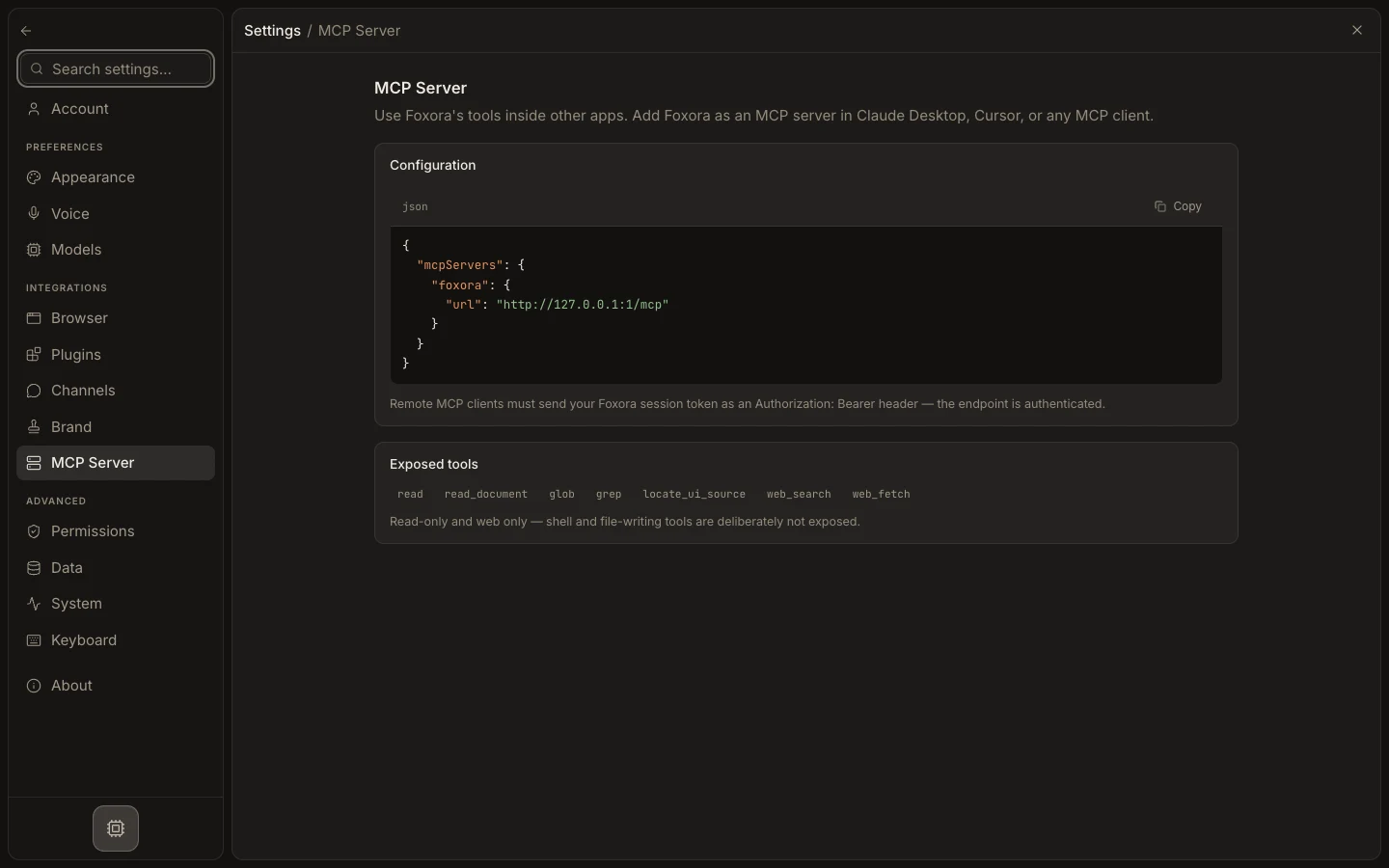The height and width of the screenshot is (868, 1389).
Task: Click the locate_ui_source tool tag
Action: click(x=694, y=494)
